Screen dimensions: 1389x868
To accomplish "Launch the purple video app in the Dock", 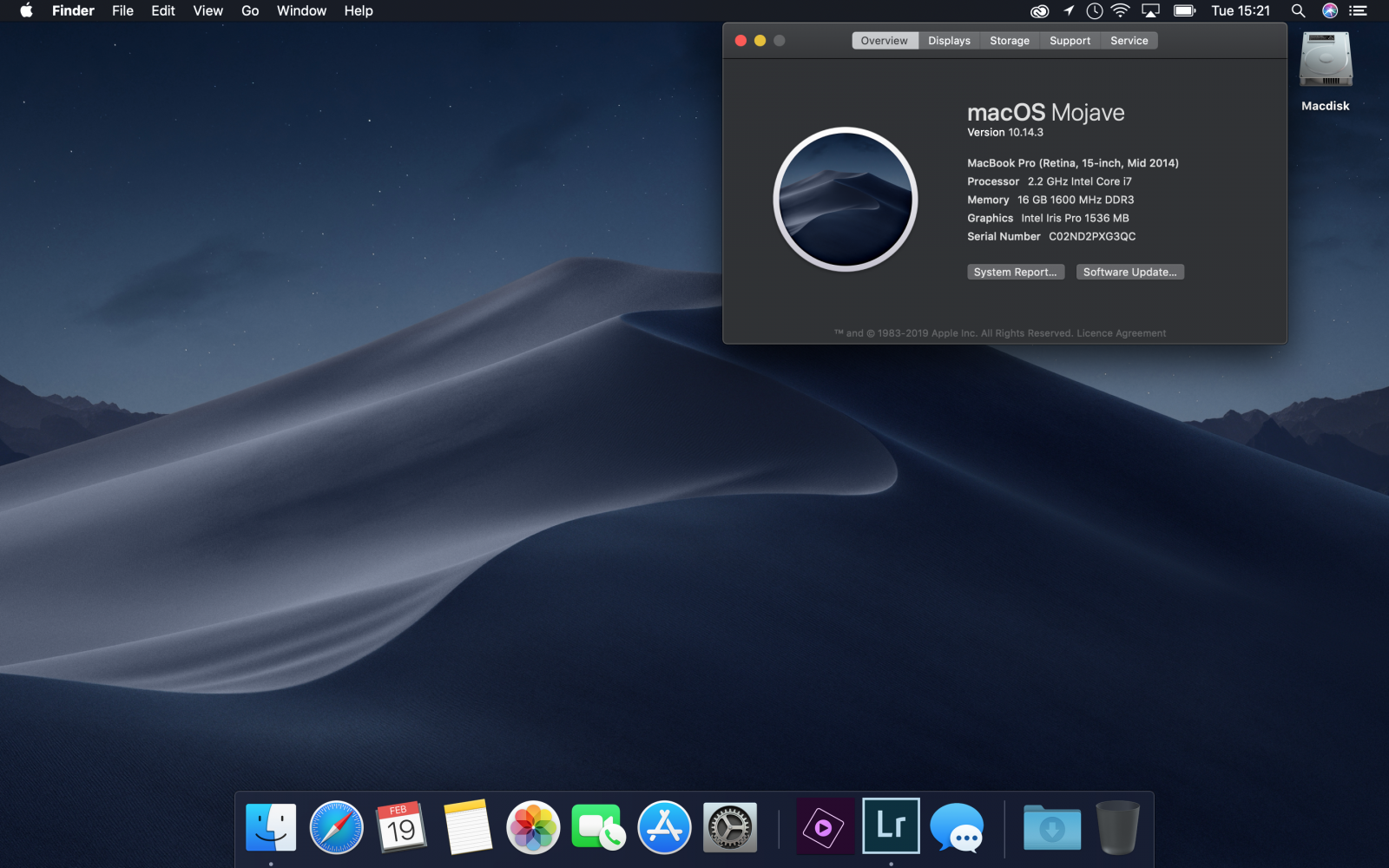I will tap(825, 827).
